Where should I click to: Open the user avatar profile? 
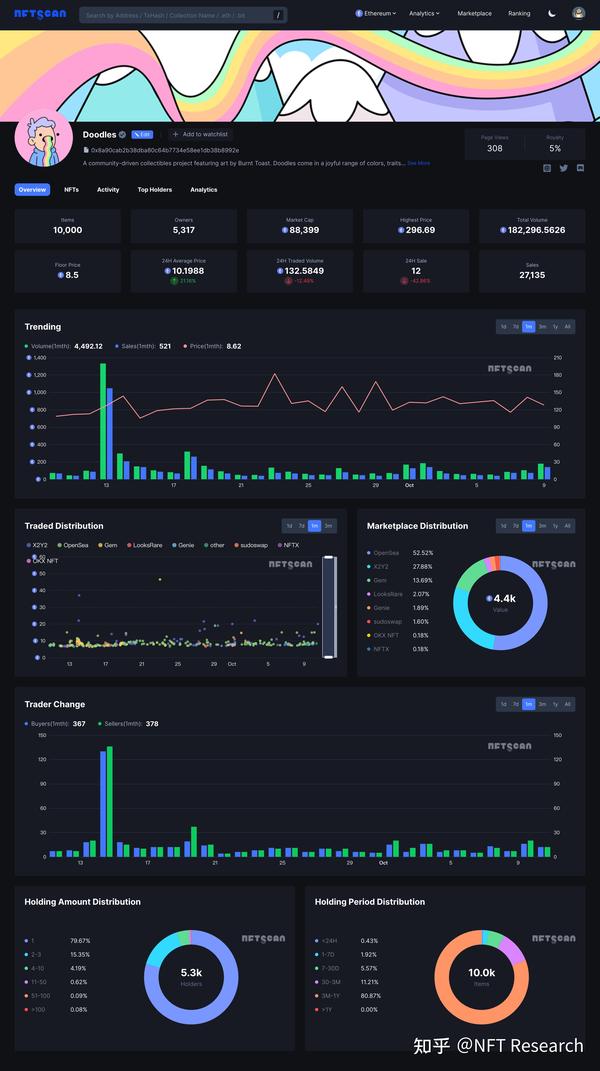pyautogui.click(x=578, y=13)
